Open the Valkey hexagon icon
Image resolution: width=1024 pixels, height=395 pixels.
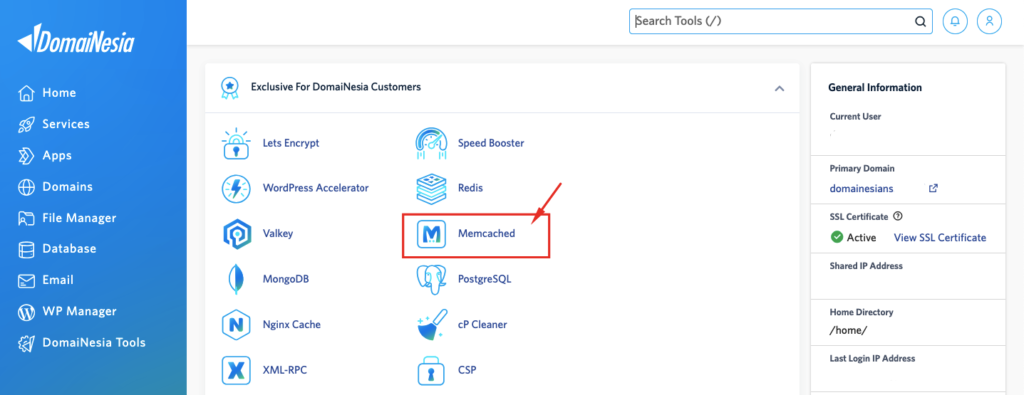(x=236, y=234)
